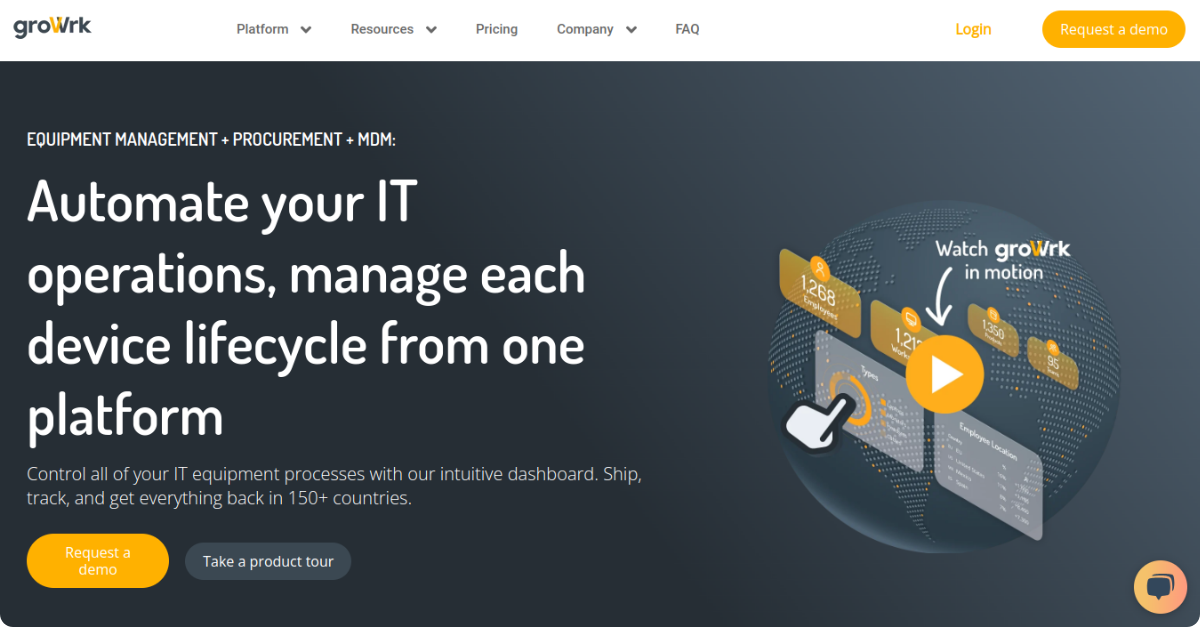Viewport: 1200px width, 627px height.
Task: Click Take a product tour button
Action: click(268, 561)
